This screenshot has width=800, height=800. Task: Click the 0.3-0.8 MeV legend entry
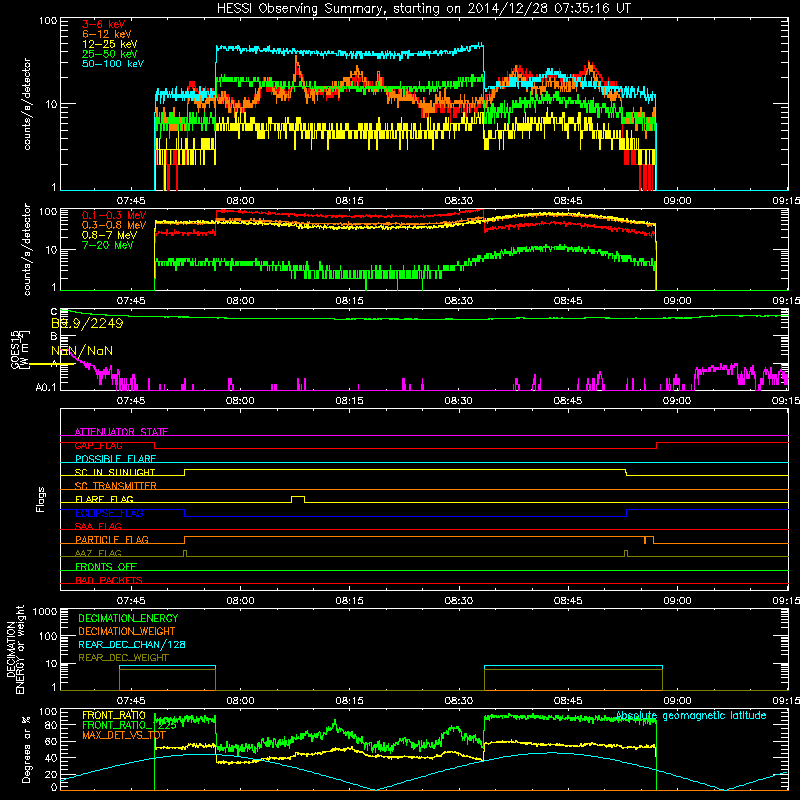point(114,226)
